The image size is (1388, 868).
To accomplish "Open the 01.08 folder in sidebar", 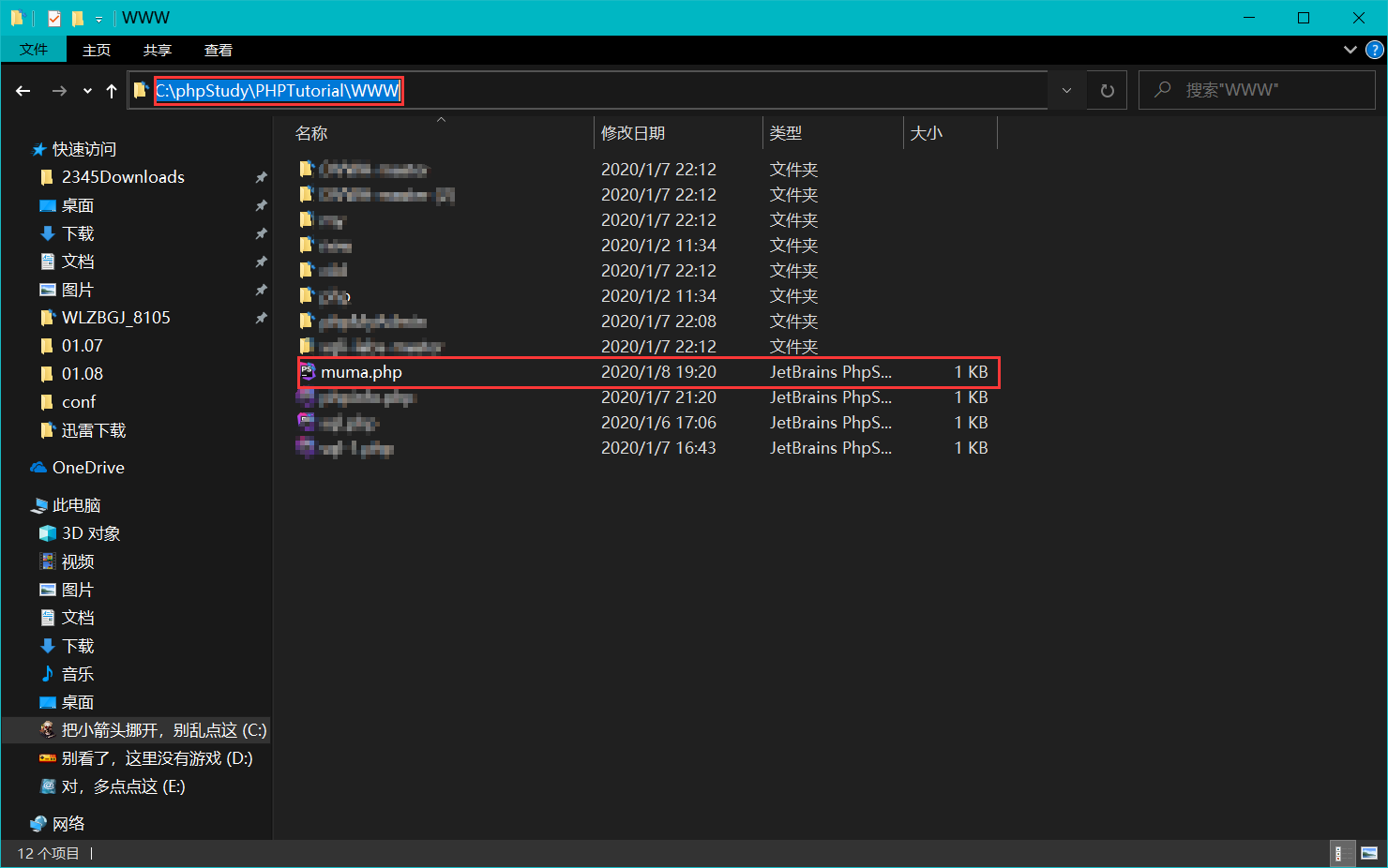I will 83,374.
